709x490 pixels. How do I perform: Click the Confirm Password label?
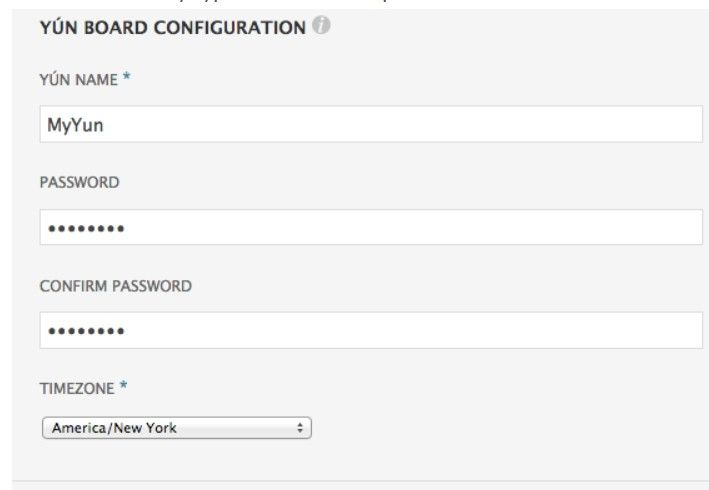(x=115, y=285)
